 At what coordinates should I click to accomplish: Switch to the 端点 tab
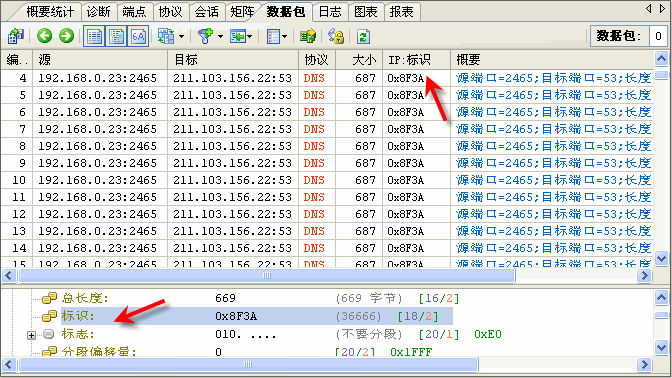pos(134,12)
